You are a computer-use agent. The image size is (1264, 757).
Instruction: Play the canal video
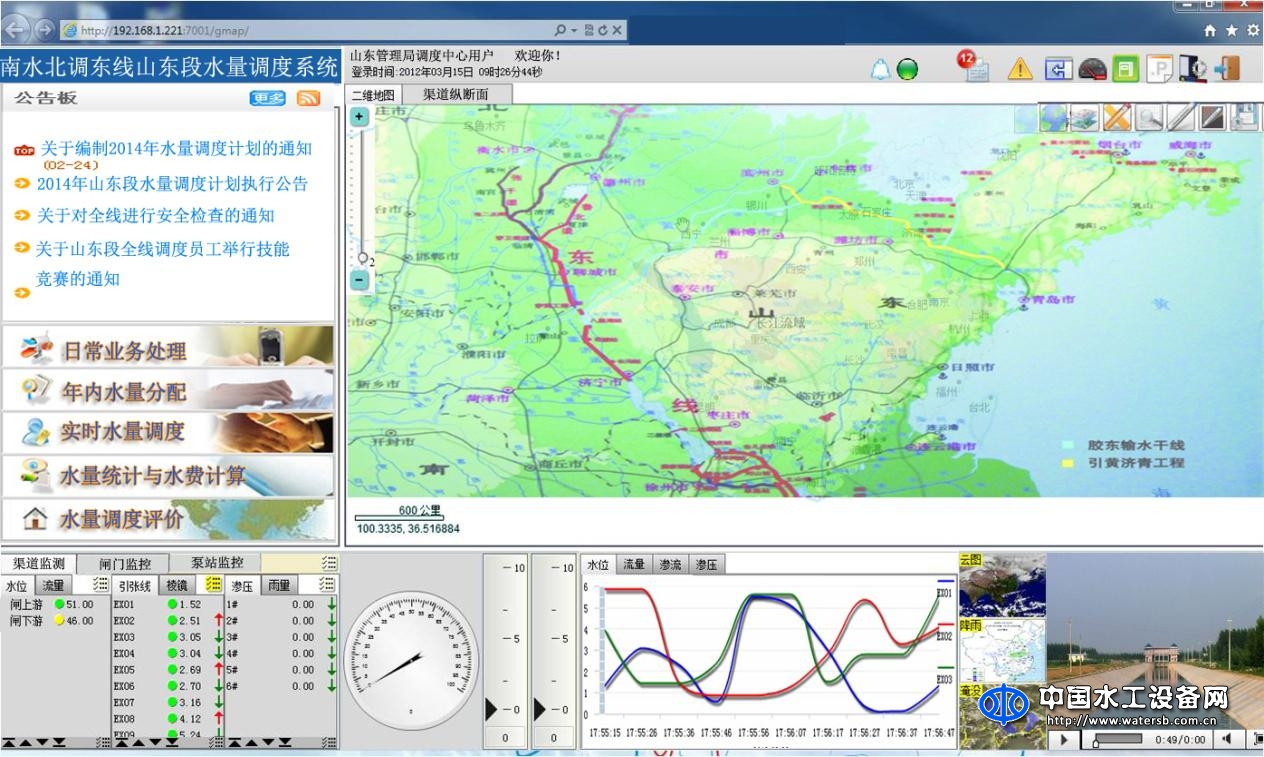click(1063, 740)
